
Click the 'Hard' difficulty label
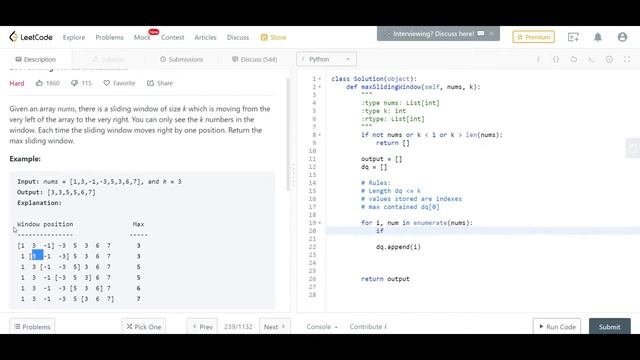pos(17,83)
